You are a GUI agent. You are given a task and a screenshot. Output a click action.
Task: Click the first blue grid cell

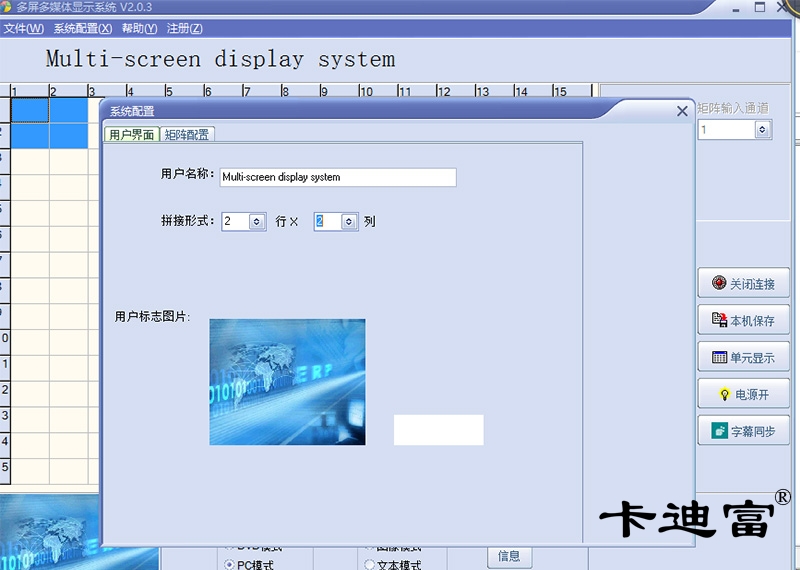click(30, 110)
